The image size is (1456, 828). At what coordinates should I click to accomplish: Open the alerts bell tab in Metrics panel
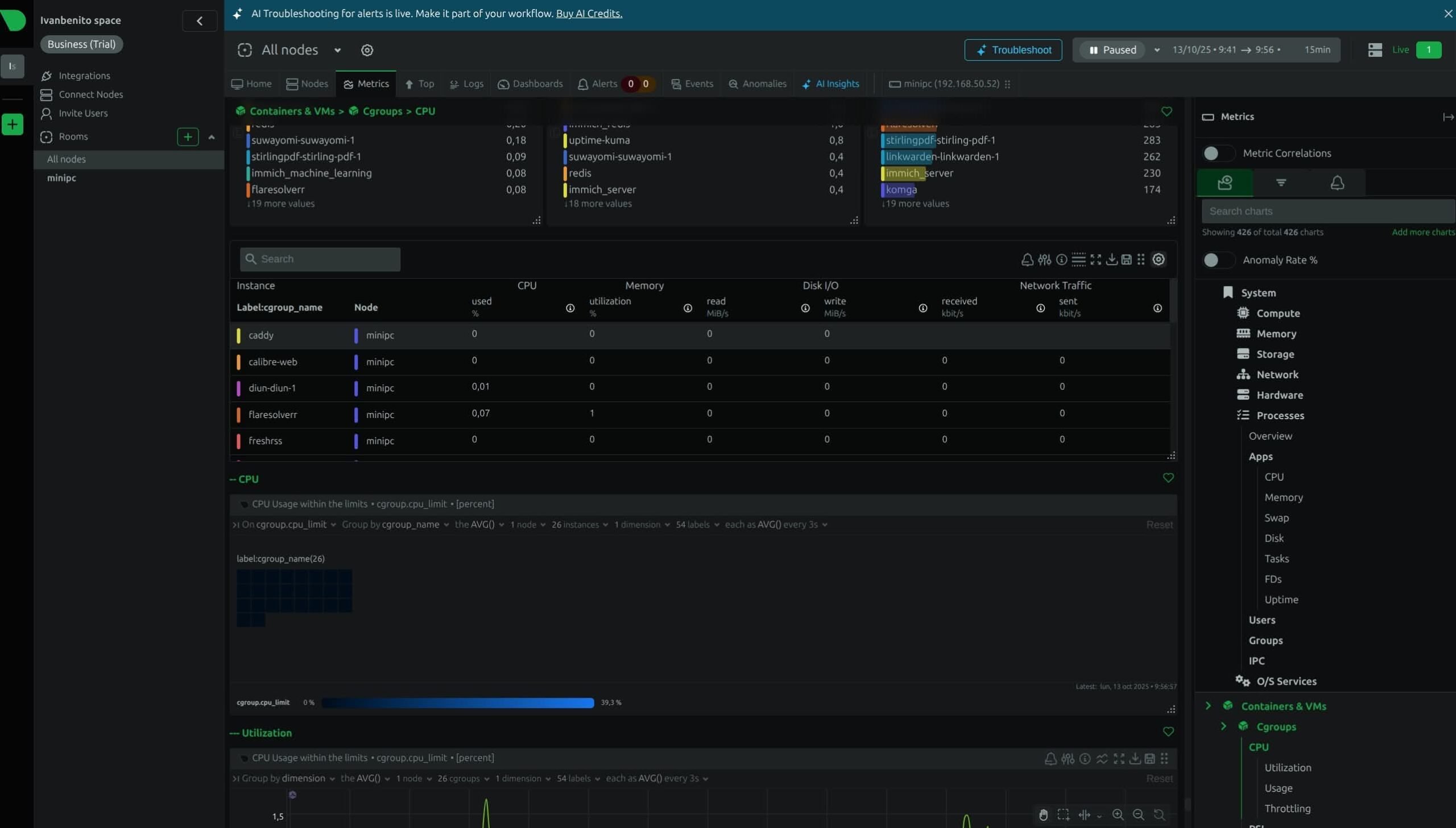1337,183
